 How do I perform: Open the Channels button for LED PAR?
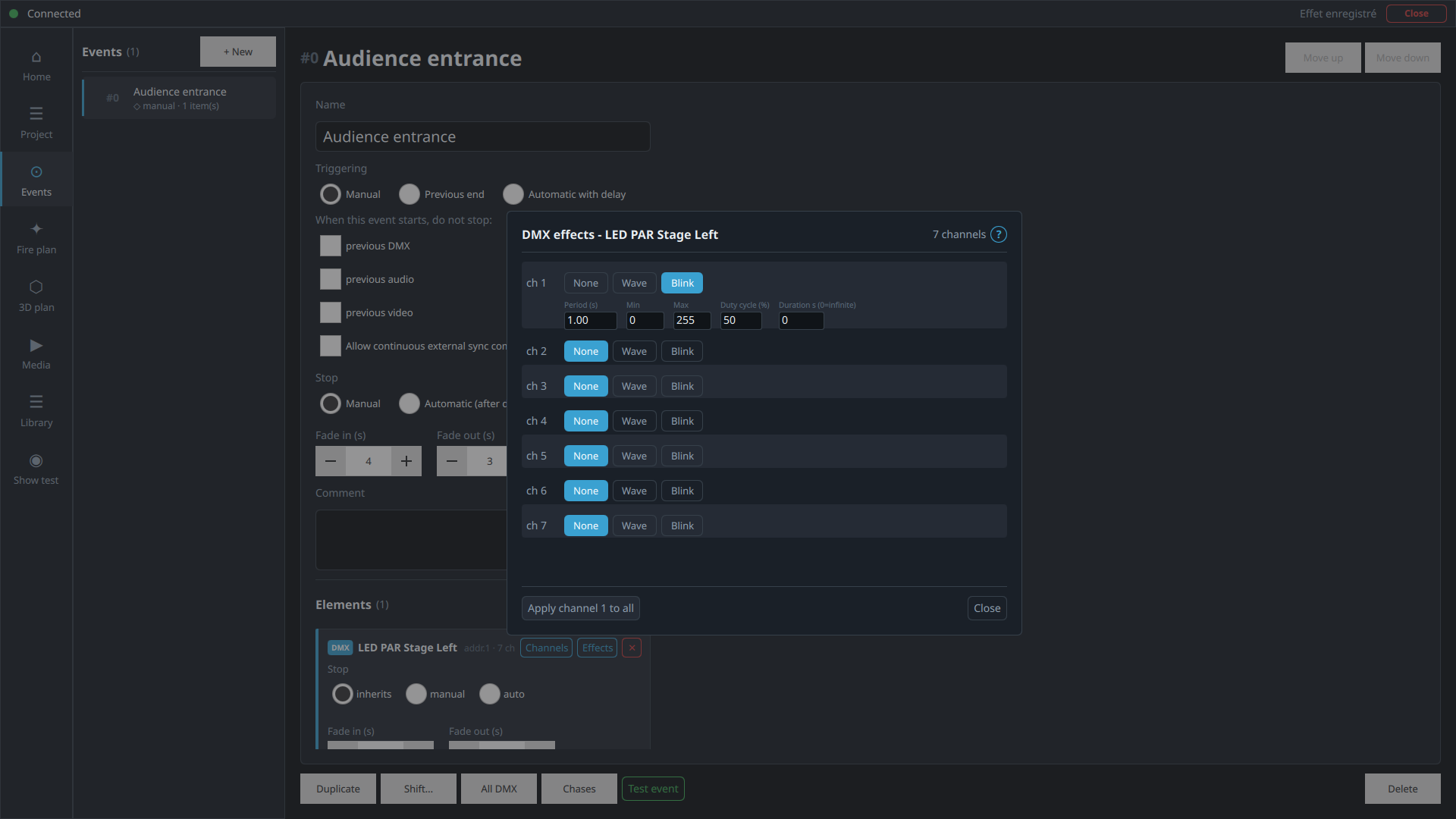pyautogui.click(x=546, y=648)
